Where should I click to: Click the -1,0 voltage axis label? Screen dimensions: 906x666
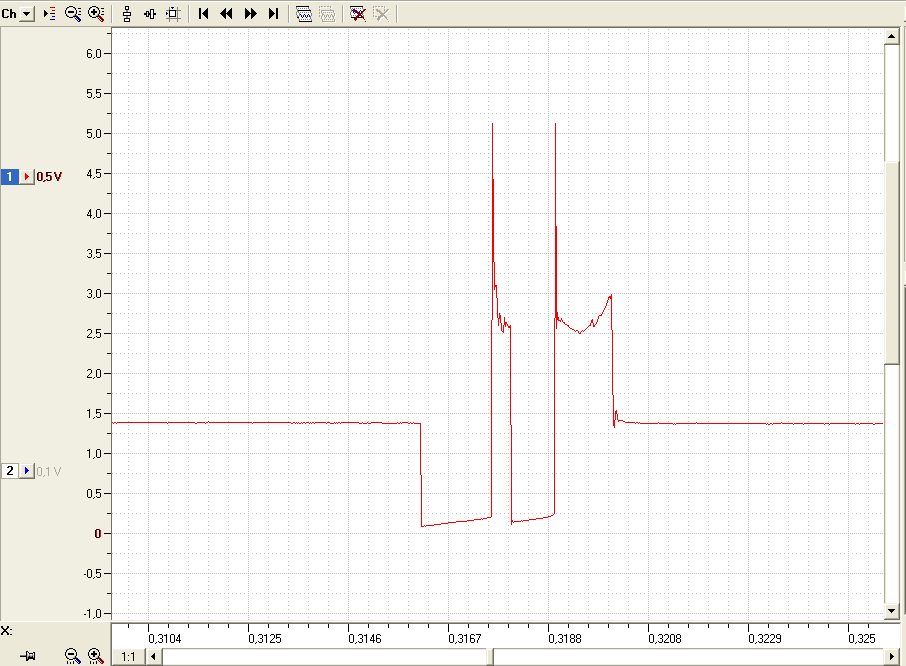pyautogui.click(x=92, y=613)
